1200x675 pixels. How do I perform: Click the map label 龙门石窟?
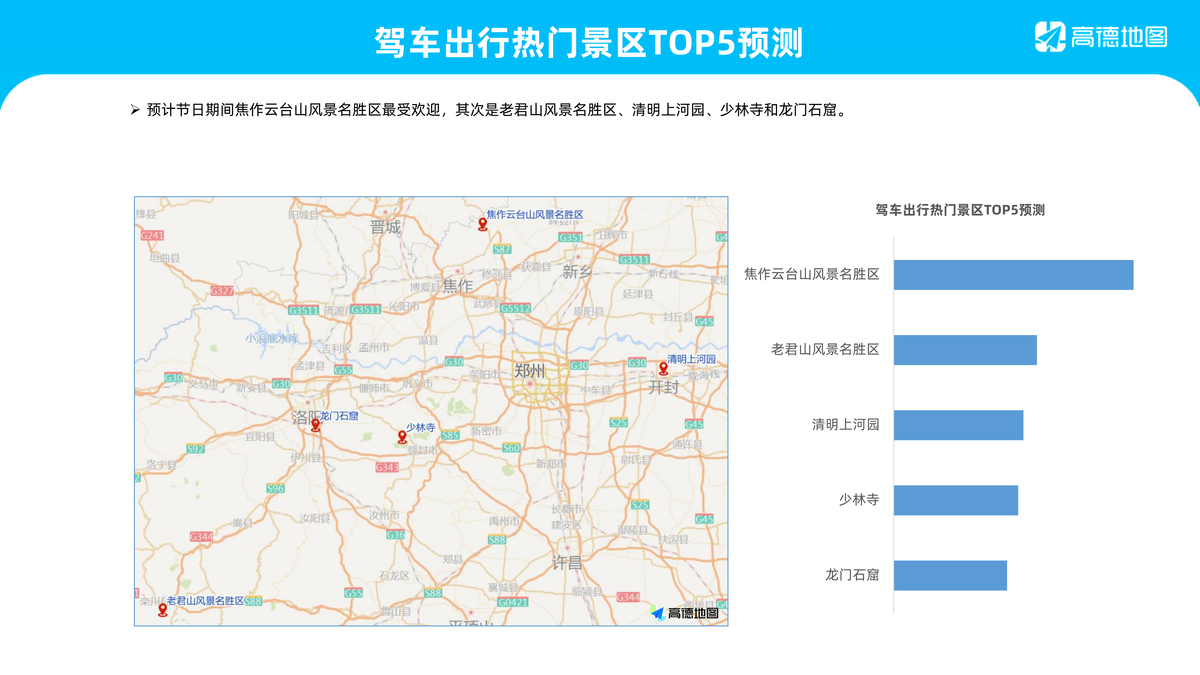(x=339, y=415)
